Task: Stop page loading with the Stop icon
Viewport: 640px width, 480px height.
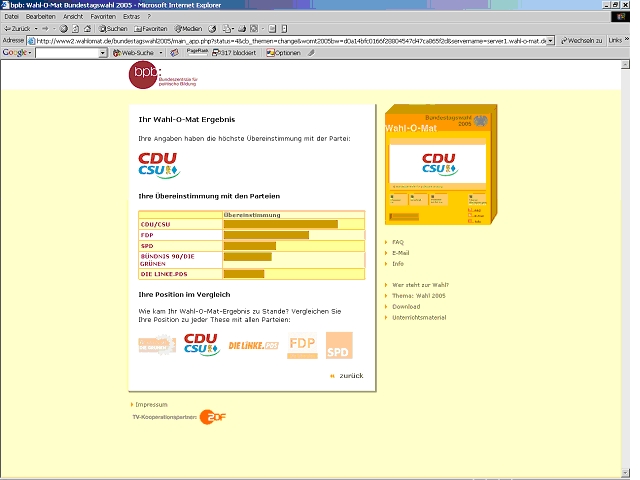Action: coord(64,29)
